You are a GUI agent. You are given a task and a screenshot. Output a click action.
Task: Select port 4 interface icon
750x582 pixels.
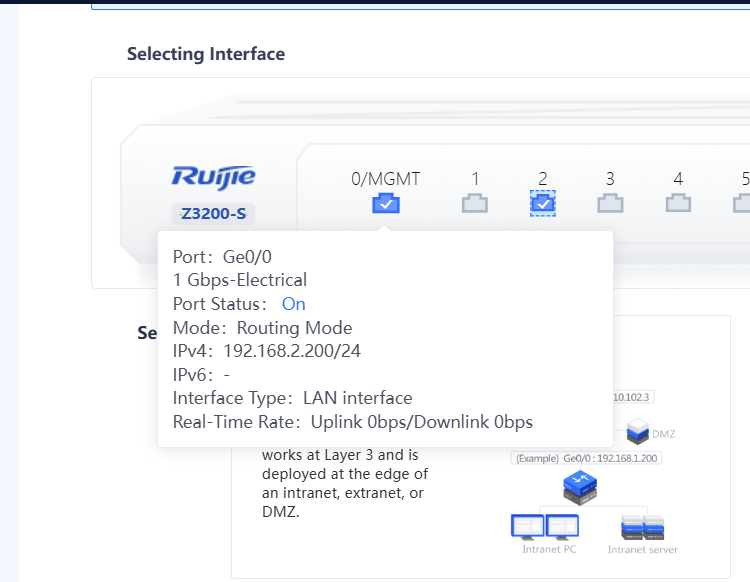(x=678, y=204)
